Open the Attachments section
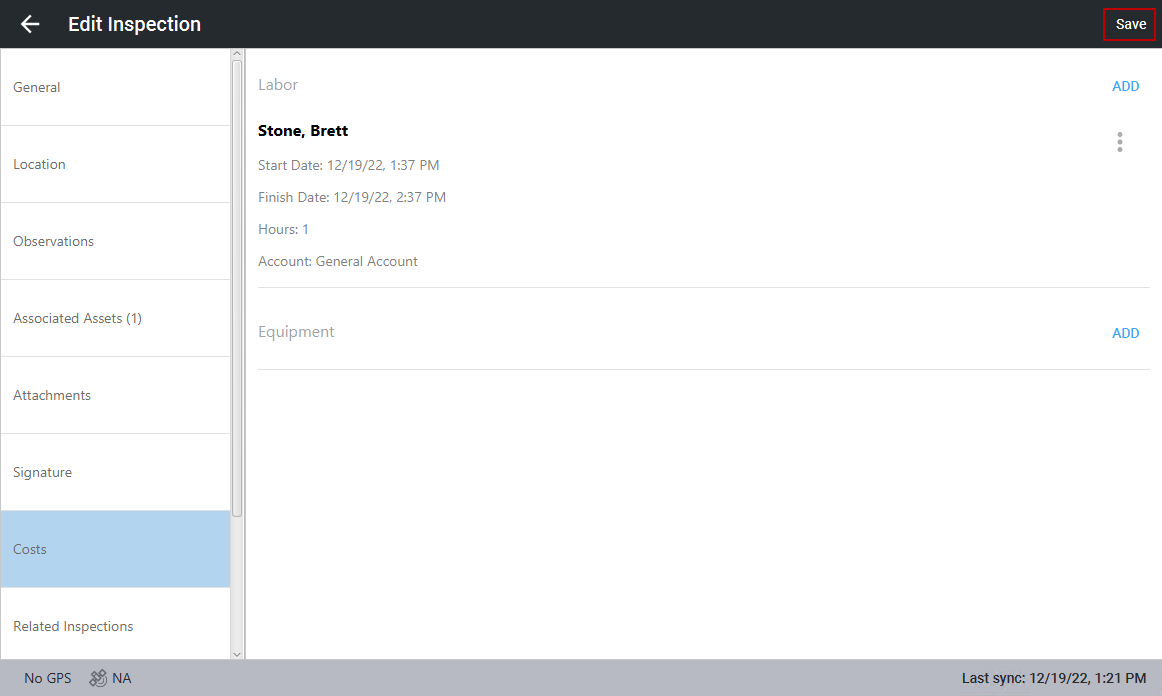Viewport: 1162px width, 696px height. [x=115, y=395]
